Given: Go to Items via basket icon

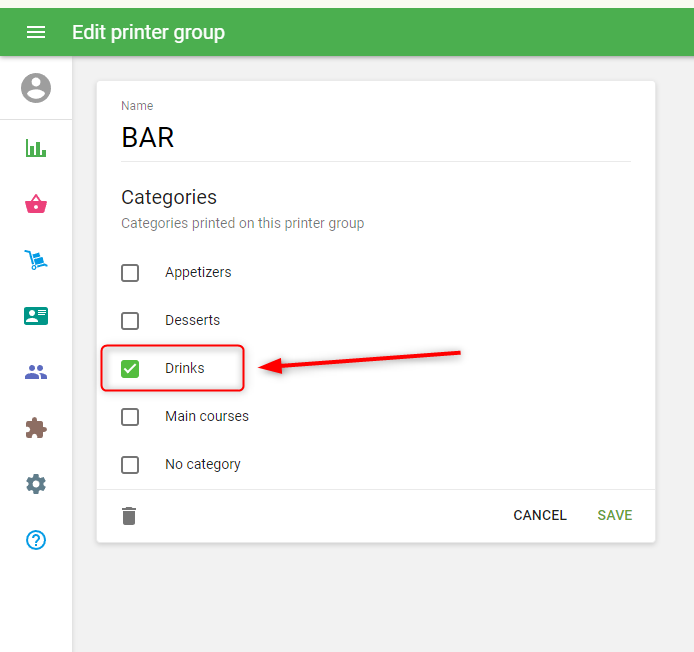Looking at the screenshot, I should pos(36,205).
